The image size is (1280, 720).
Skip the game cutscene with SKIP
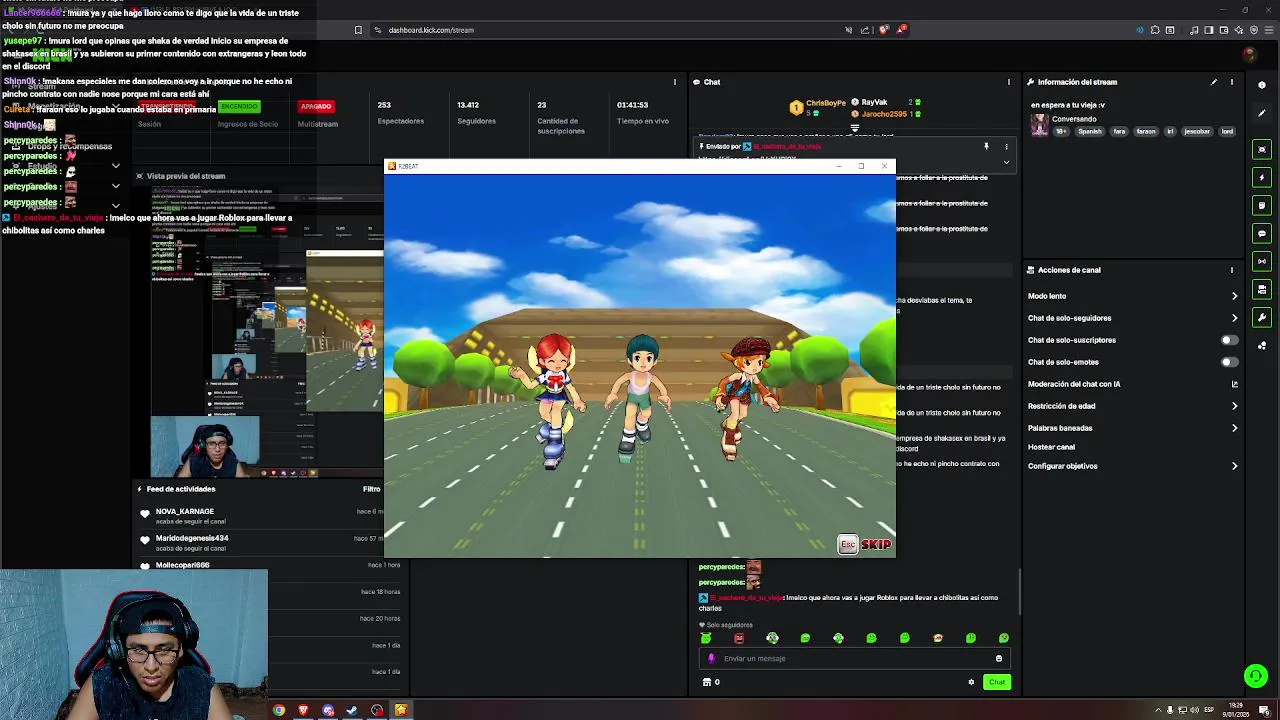876,544
